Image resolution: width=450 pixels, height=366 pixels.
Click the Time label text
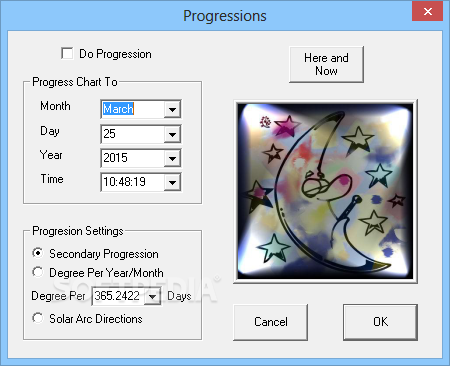pyautogui.click(x=52, y=179)
